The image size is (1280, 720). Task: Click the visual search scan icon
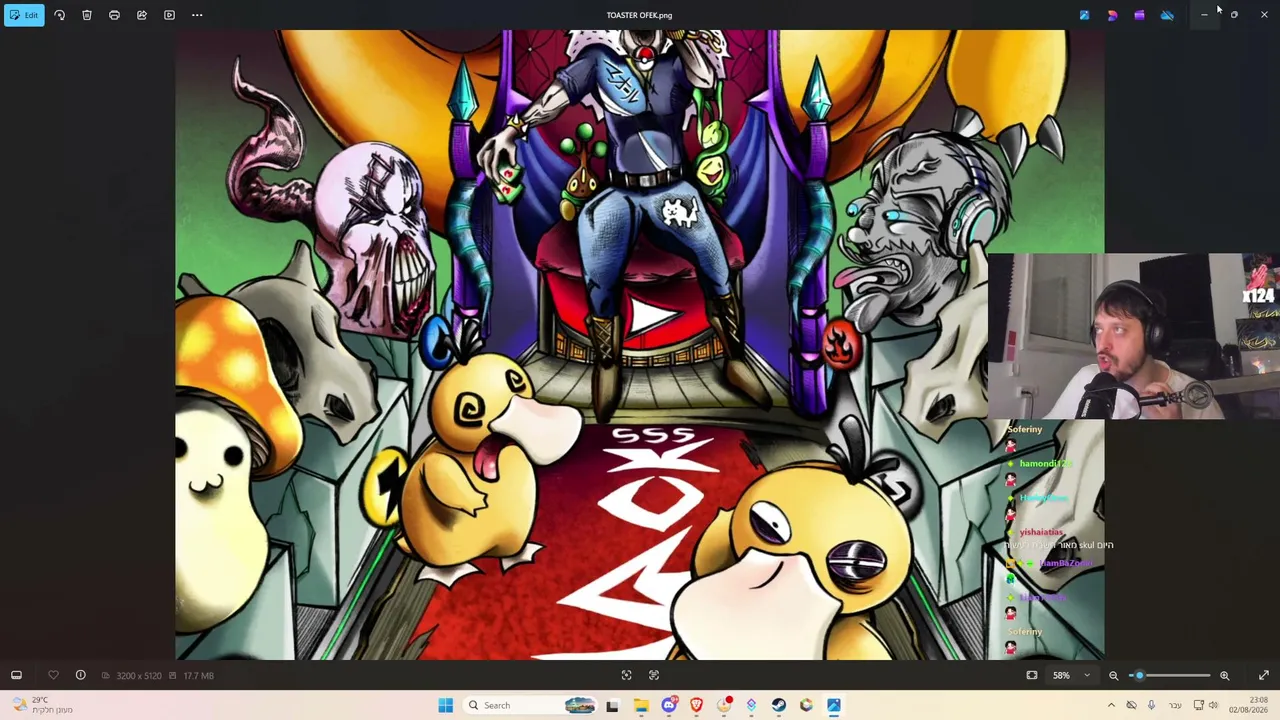point(626,675)
